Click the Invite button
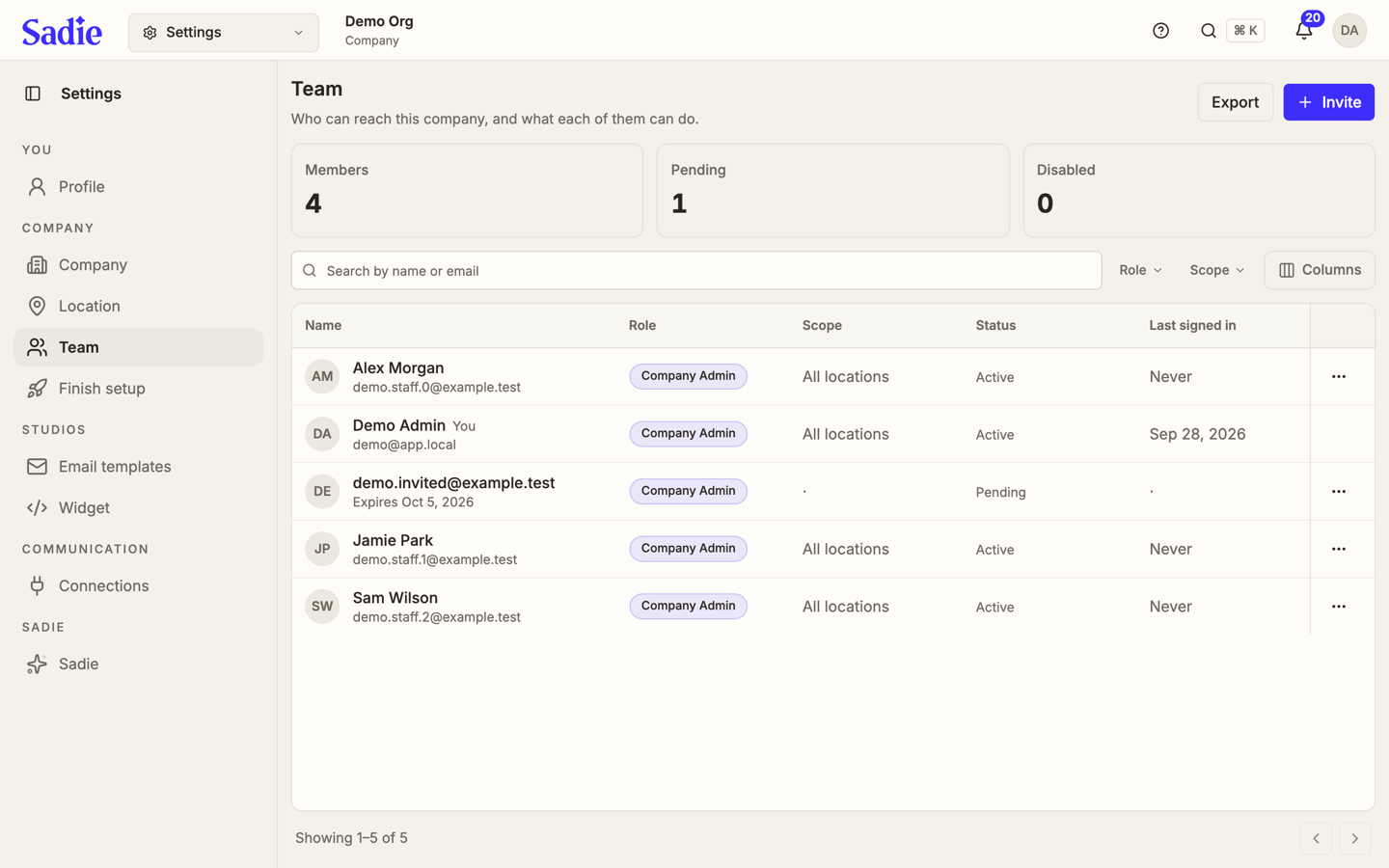 coord(1328,102)
